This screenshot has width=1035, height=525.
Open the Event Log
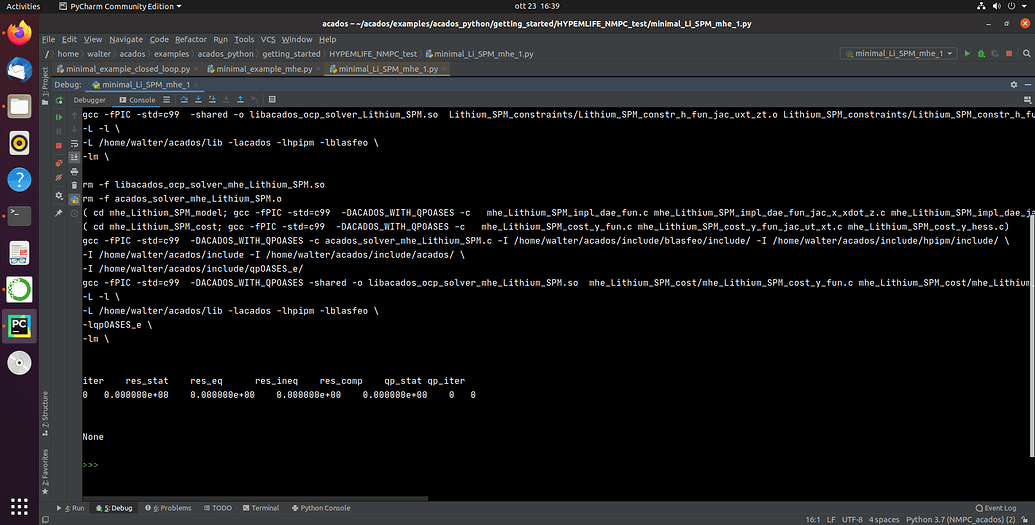click(x=996, y=508)
